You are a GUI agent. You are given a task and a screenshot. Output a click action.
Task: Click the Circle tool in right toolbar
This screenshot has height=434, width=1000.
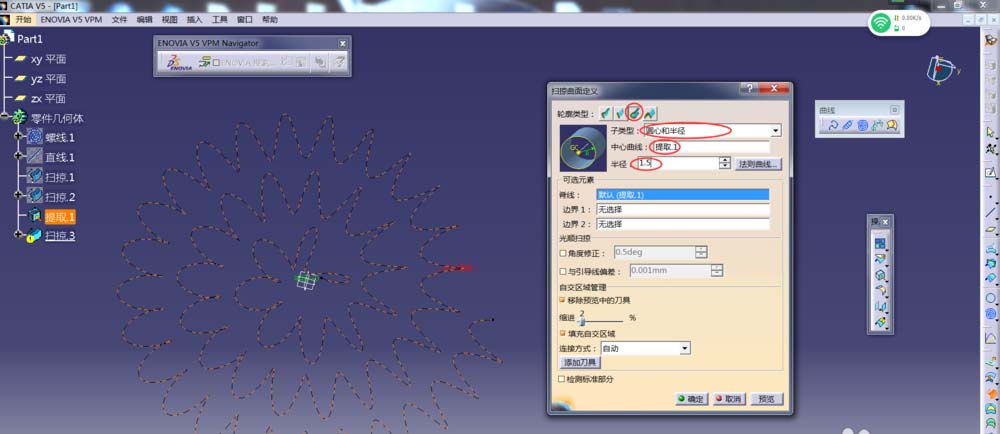990,298
